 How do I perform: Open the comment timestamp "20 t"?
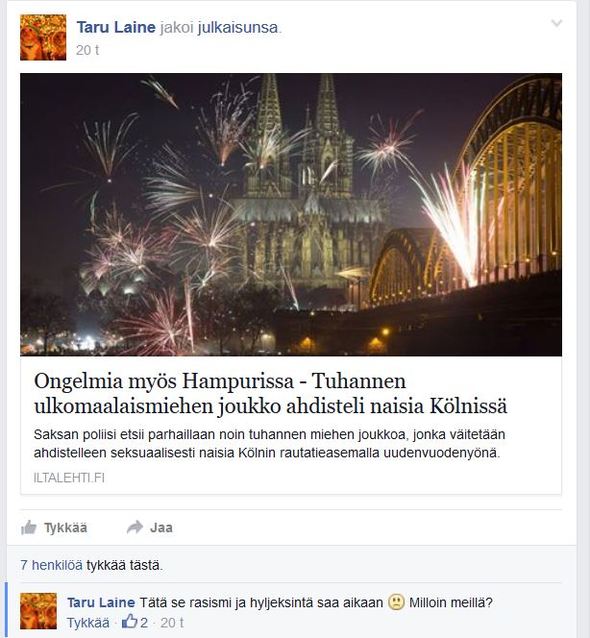click(x=172, y=623)
